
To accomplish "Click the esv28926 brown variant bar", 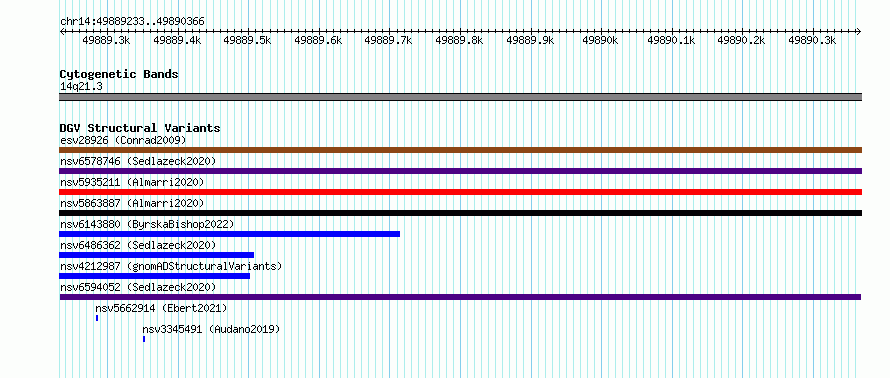I will (460, 150).
